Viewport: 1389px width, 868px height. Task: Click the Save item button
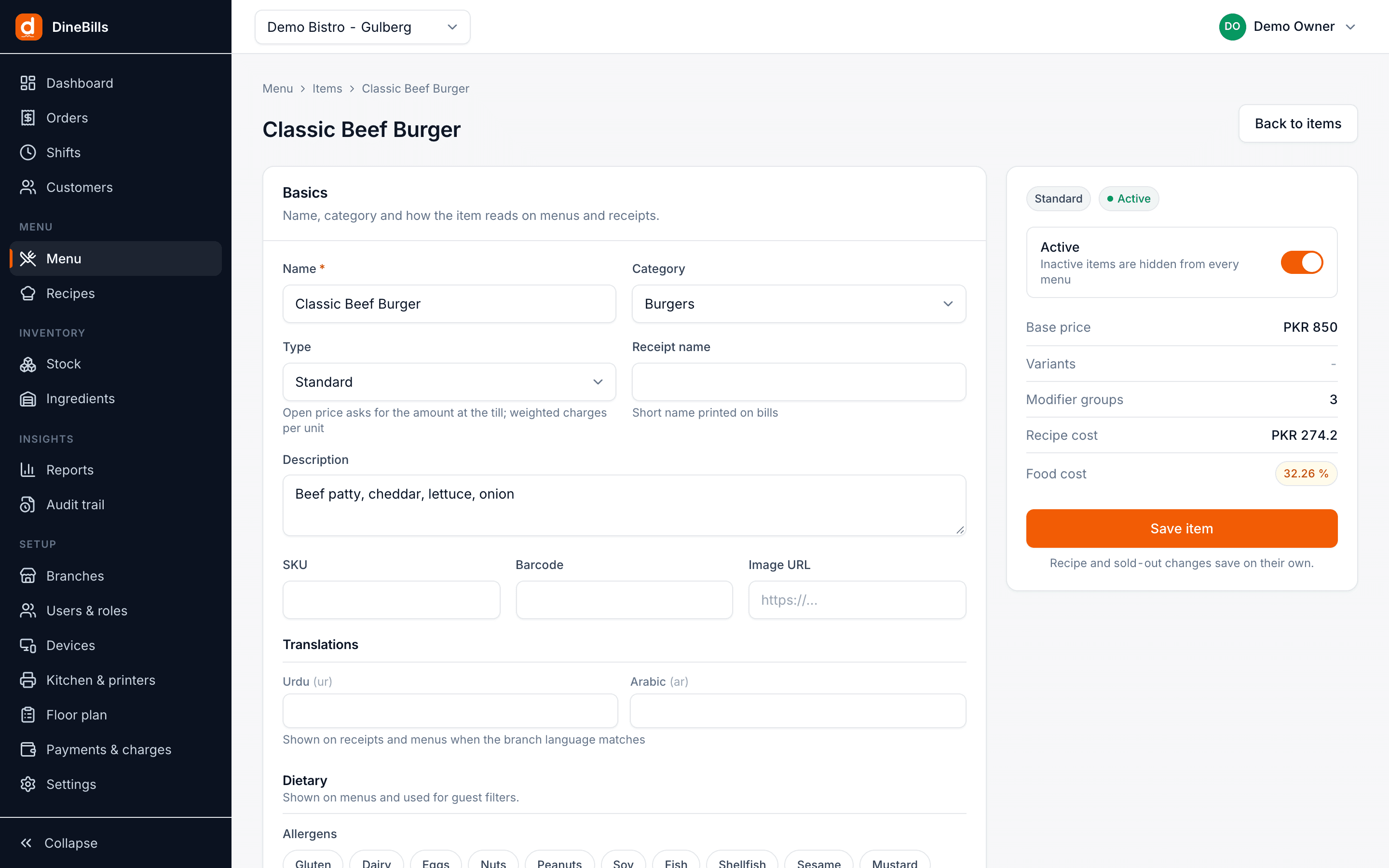coord(1181,528)
